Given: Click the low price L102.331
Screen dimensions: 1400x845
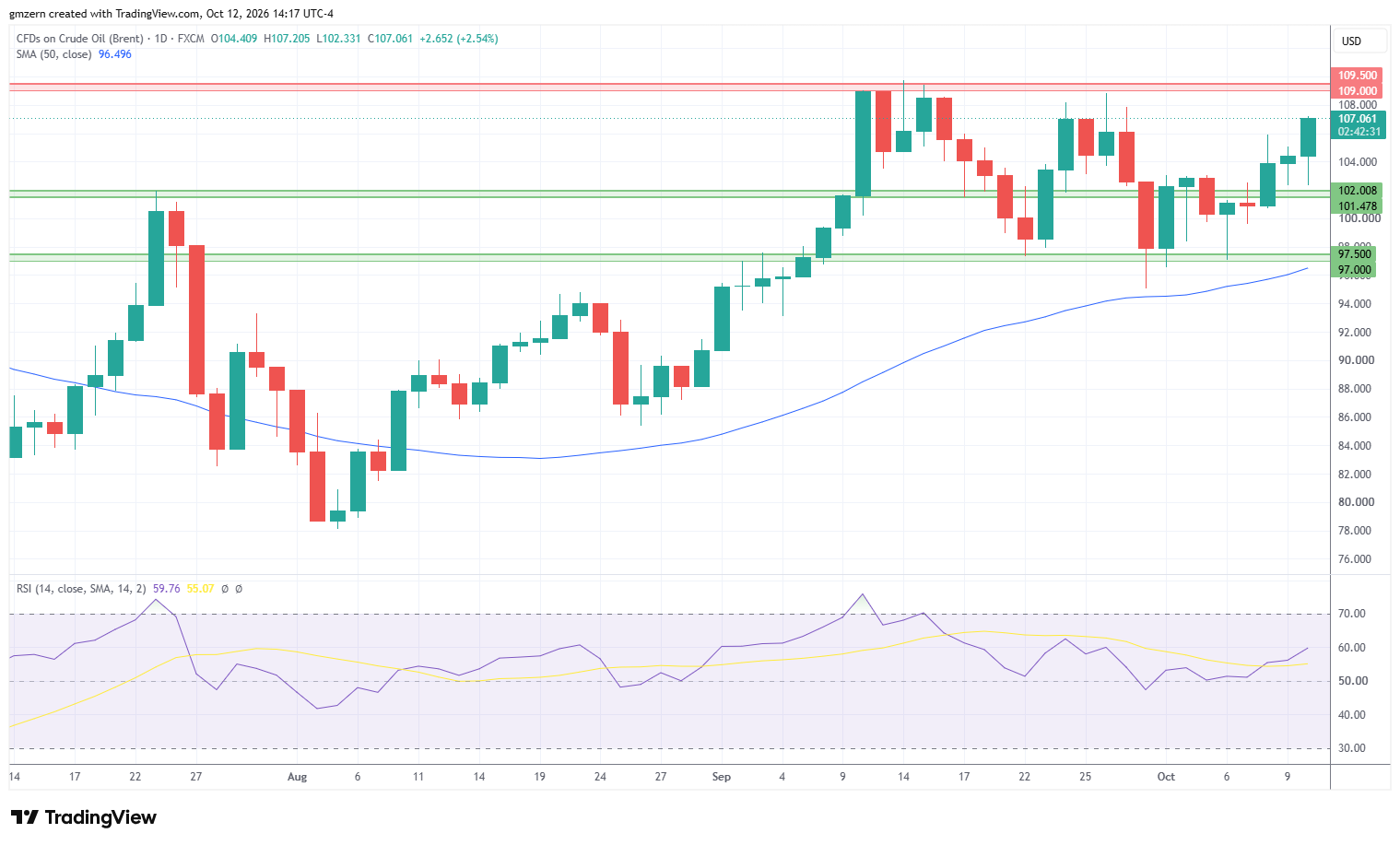Looking at the screenshot, I should [x=338, y=39].
